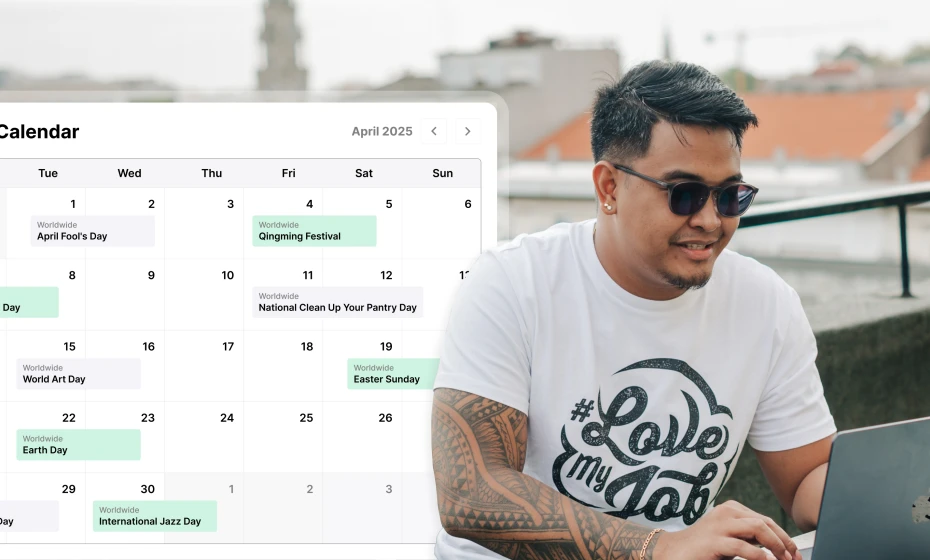Go to next month with right chevron
This screenshot has width=930, height=560.
pos(468,131)
